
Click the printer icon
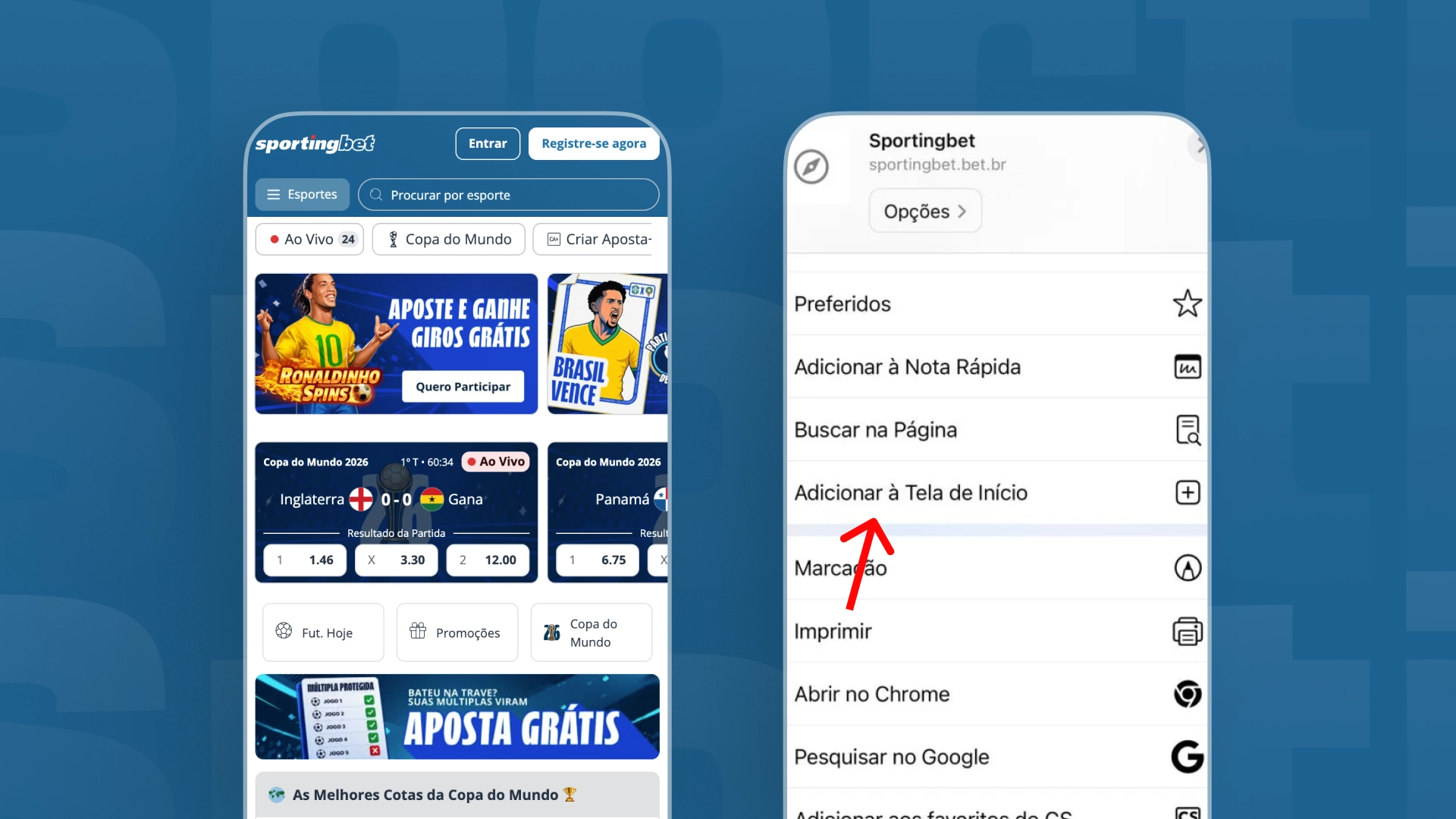pyautogui.click(x=1188, y=631)
